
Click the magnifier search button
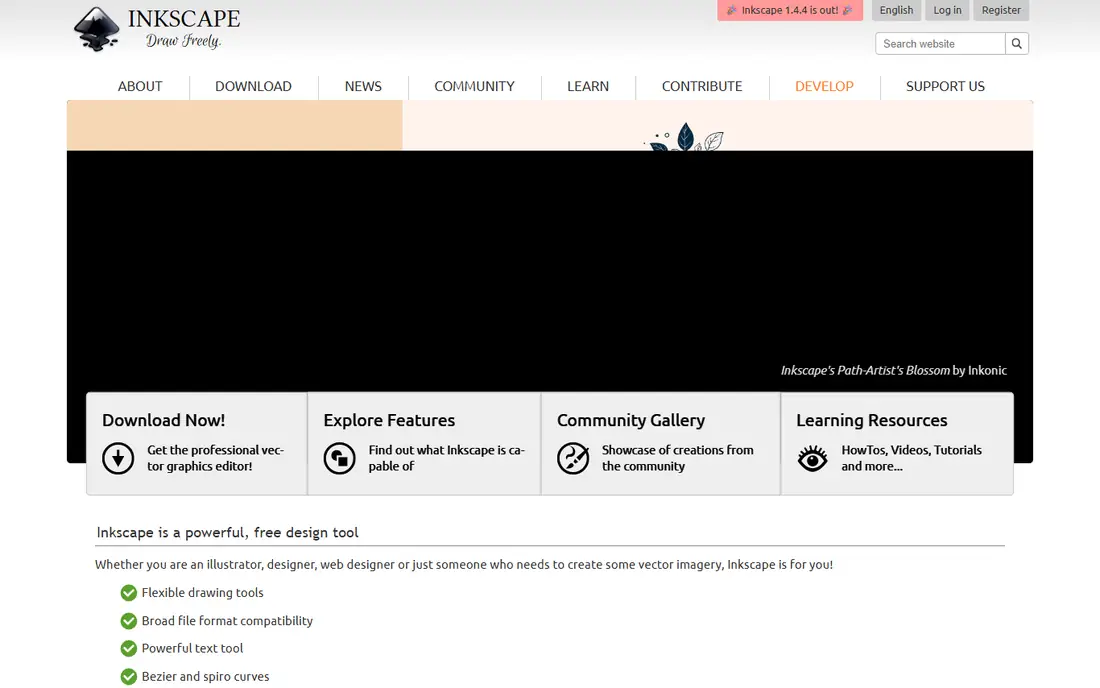[x=1017, y=43]
